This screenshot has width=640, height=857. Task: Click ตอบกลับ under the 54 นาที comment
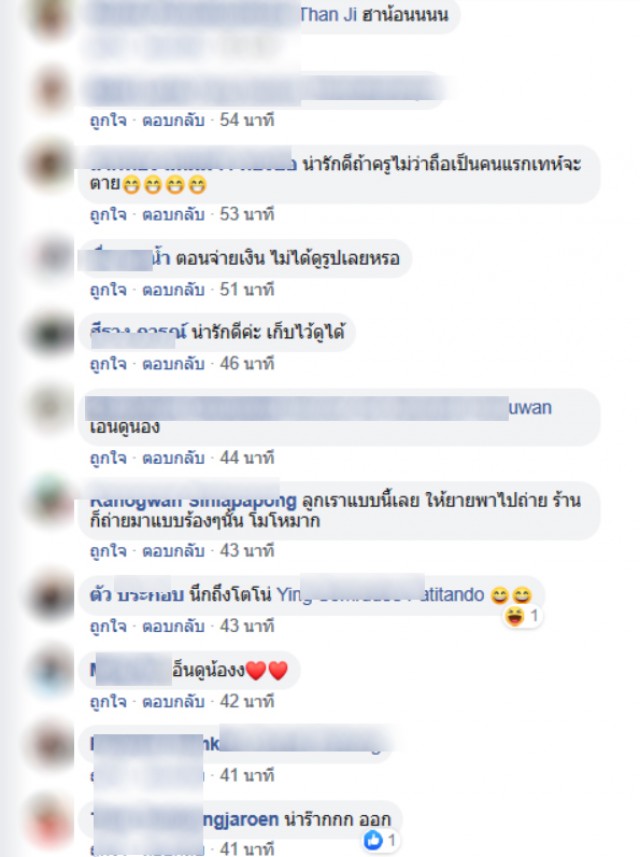click(173, 120)
